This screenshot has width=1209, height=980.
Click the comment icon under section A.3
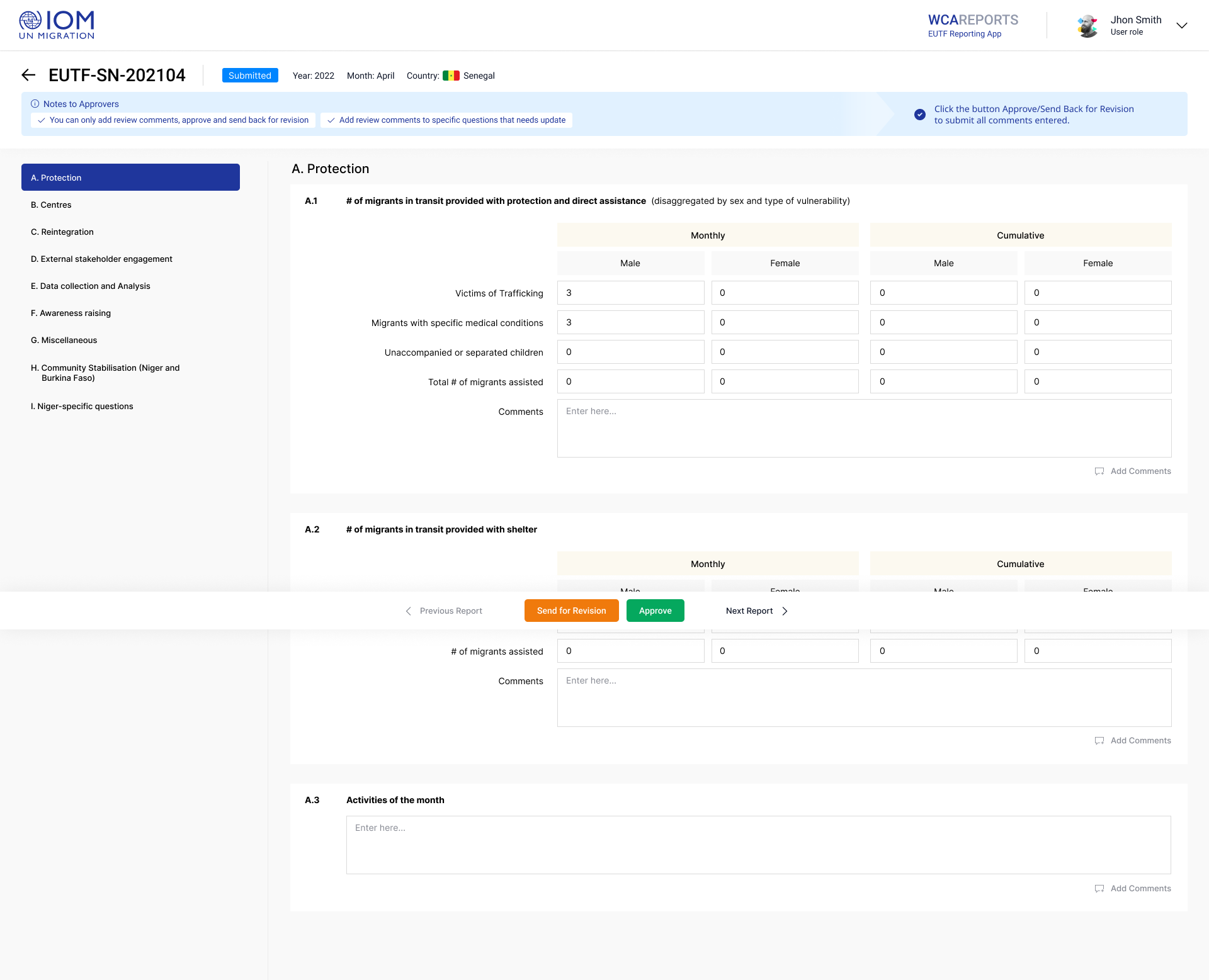[x=1099, y=889]
